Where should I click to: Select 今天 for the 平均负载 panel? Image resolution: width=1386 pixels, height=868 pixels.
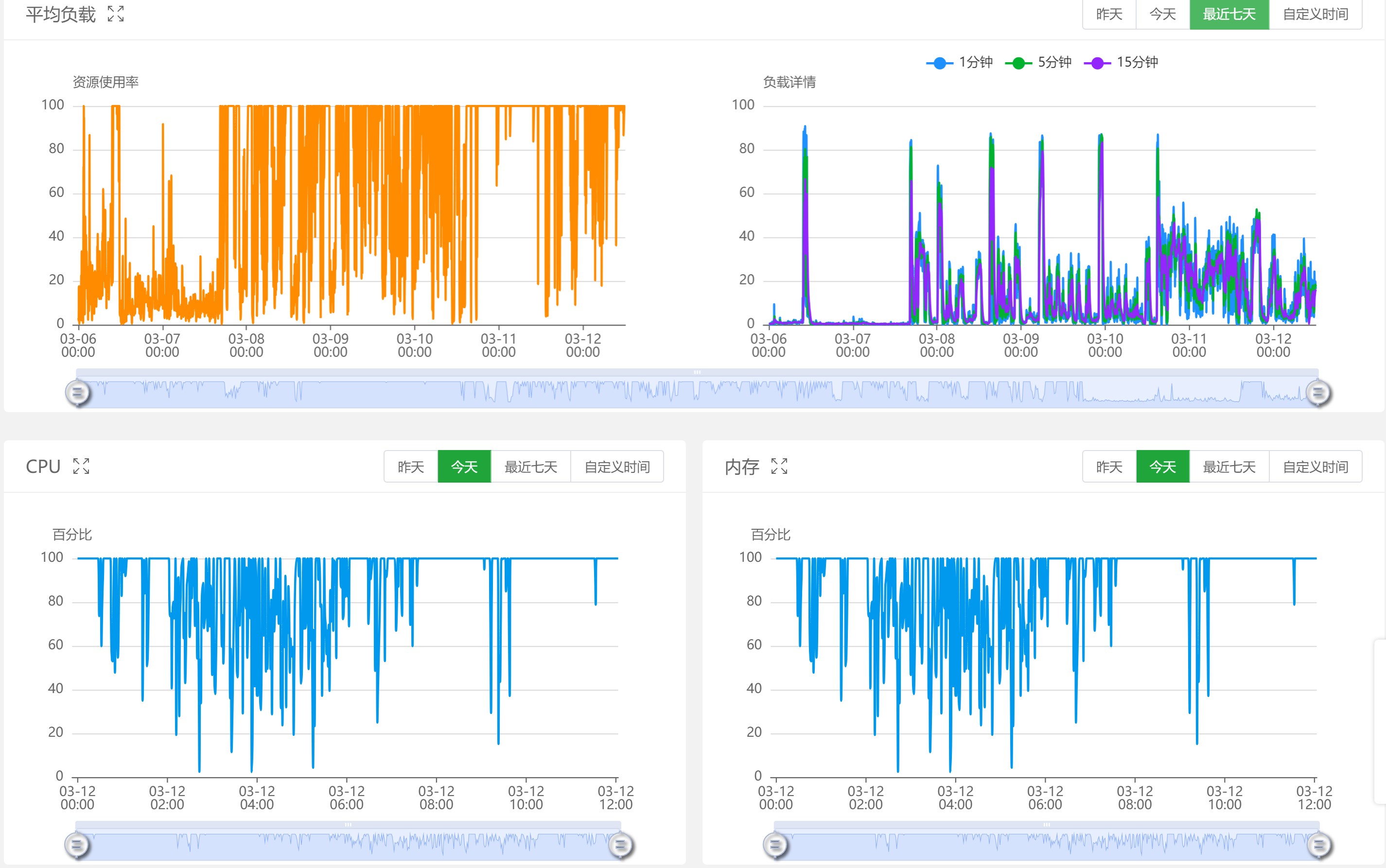click(x=1162, y=14)
